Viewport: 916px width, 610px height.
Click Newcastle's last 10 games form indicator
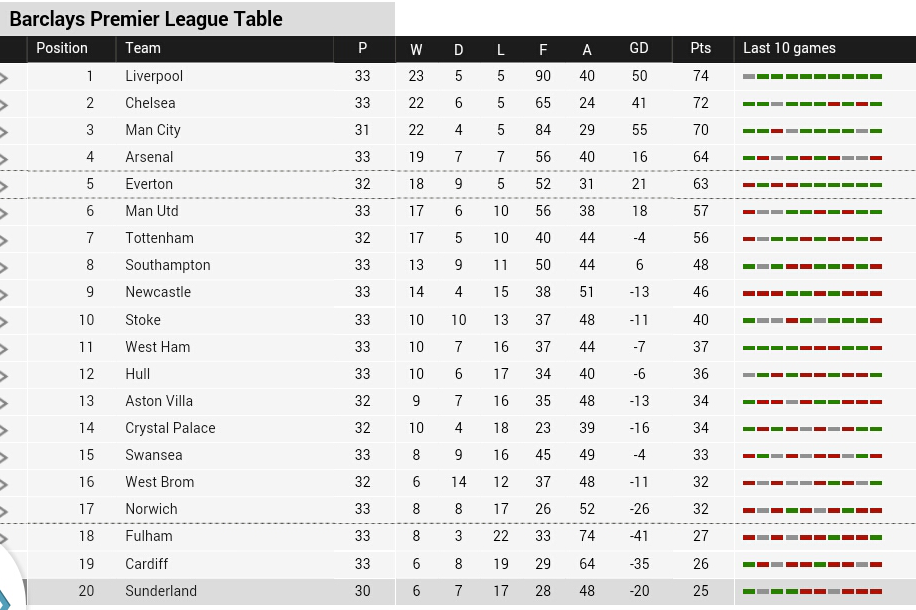pos(812,293)
